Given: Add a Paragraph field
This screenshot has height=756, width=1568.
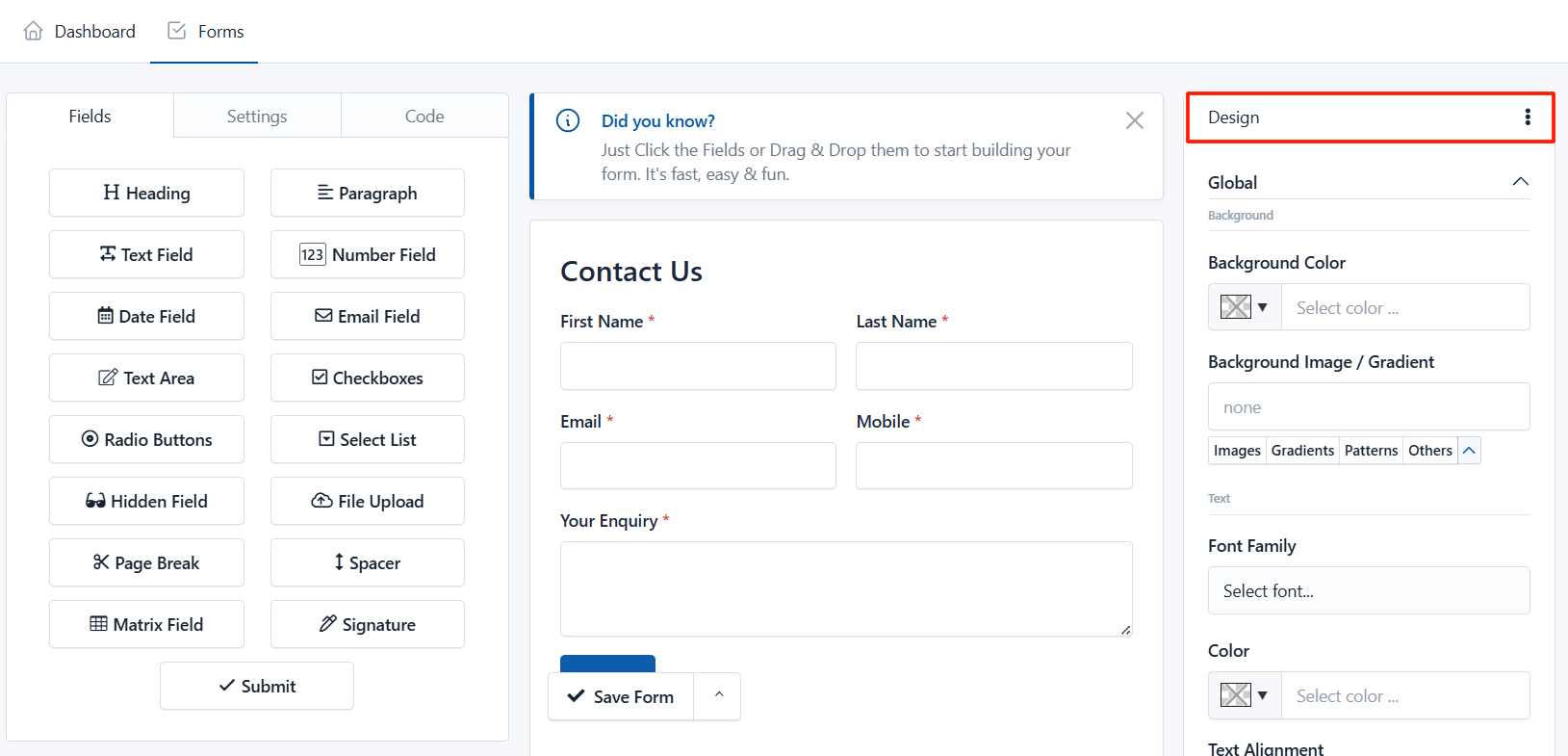Looking at the screenshot, I should click(368, 193).
